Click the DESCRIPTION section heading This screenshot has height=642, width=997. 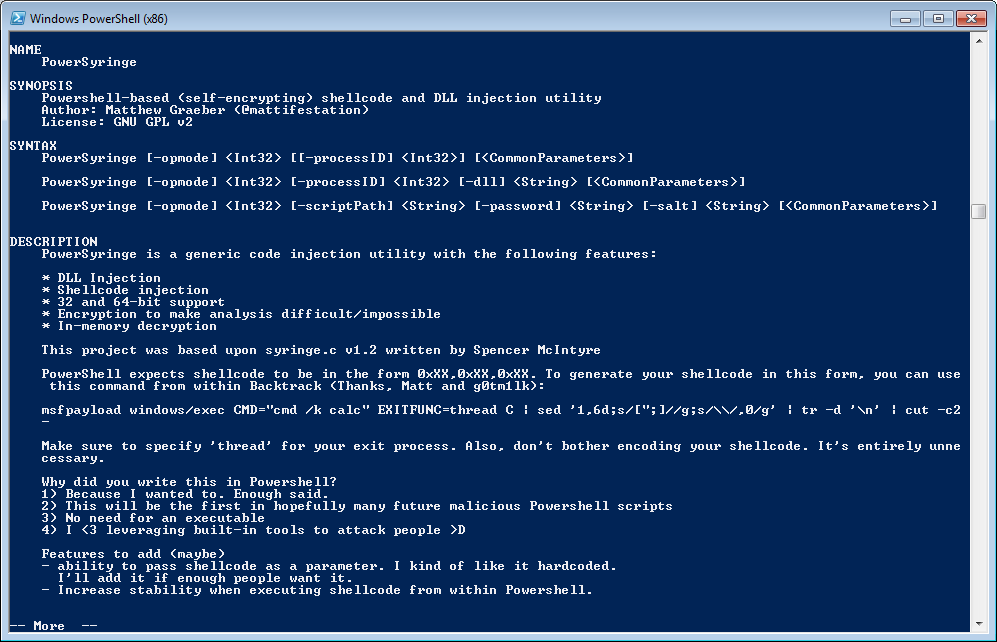pyautogui.click(x=53, y=242)
